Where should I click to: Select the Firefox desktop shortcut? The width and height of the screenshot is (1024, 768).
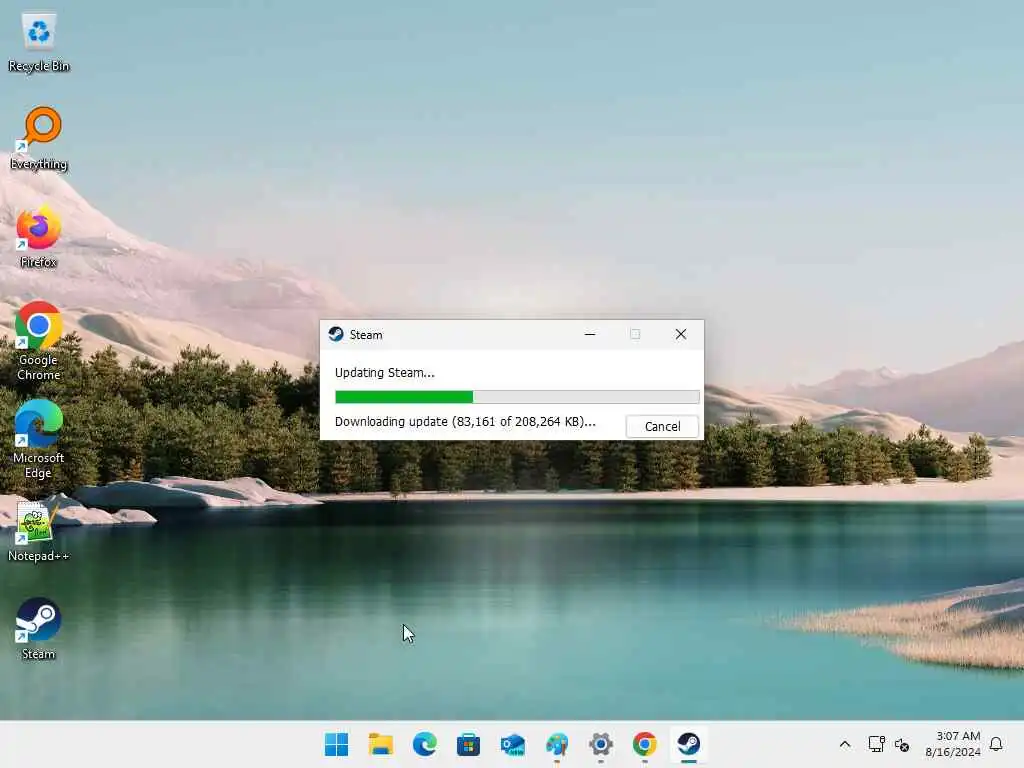(39, 236)
